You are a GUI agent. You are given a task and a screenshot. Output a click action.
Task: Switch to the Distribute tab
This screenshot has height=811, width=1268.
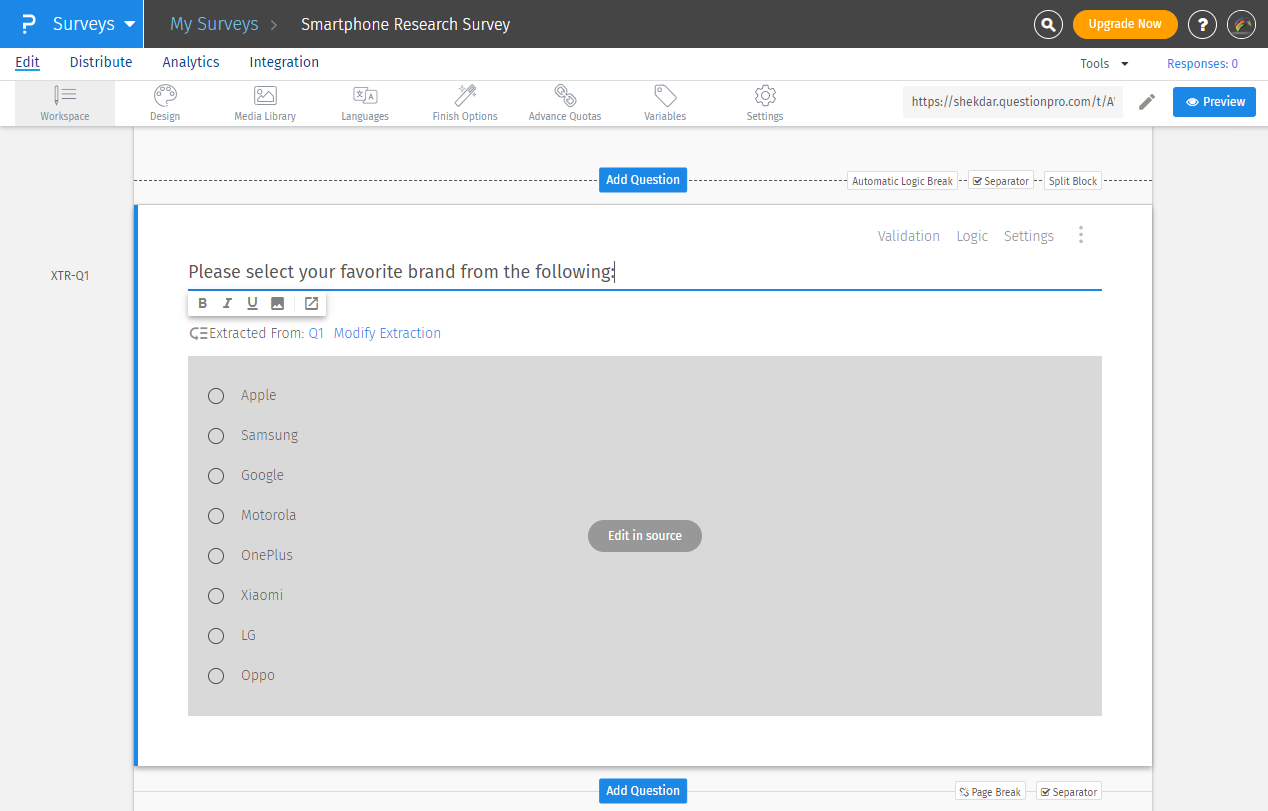100,62
